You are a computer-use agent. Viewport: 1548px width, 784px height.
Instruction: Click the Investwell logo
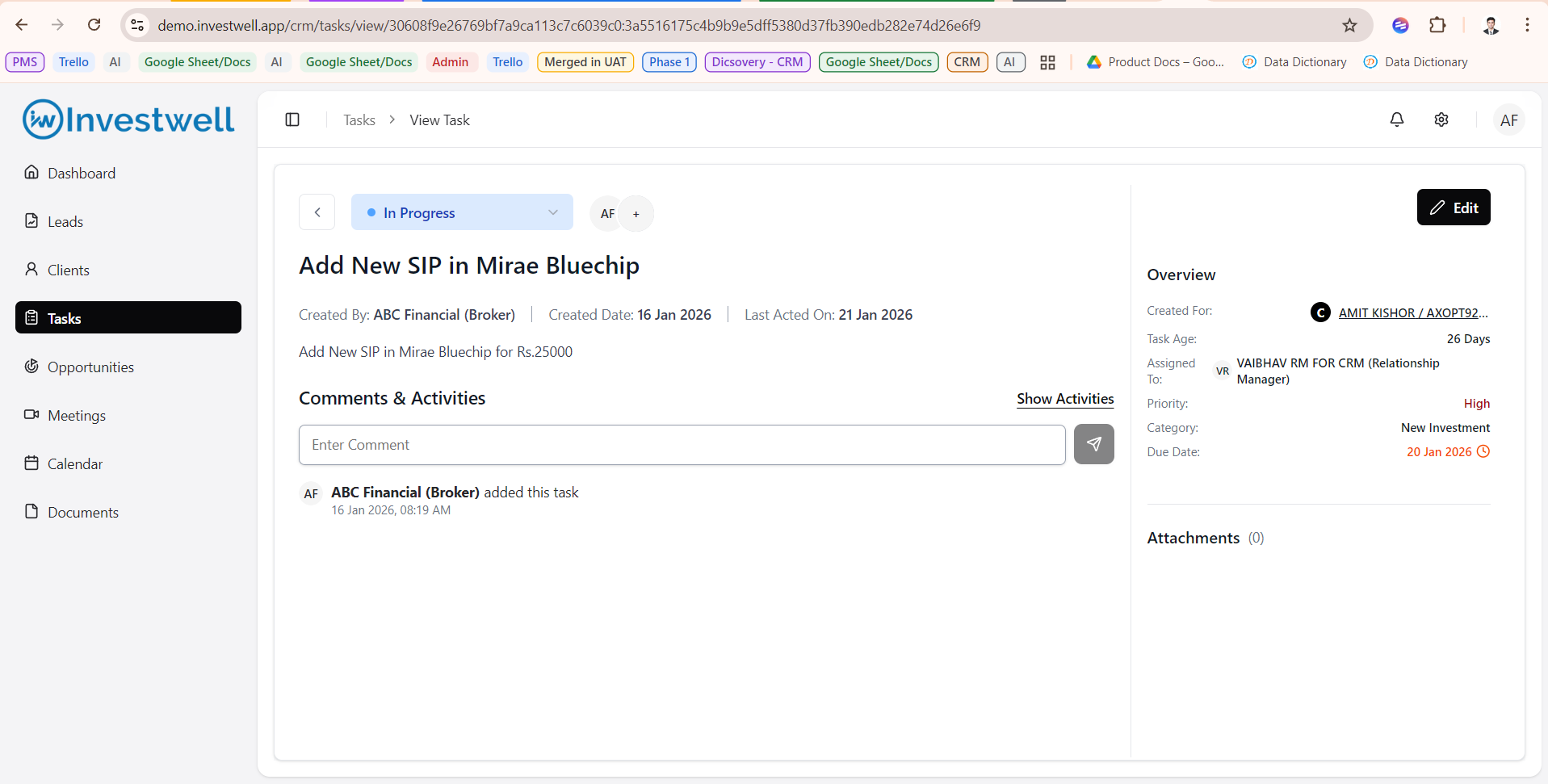[128, 119]
